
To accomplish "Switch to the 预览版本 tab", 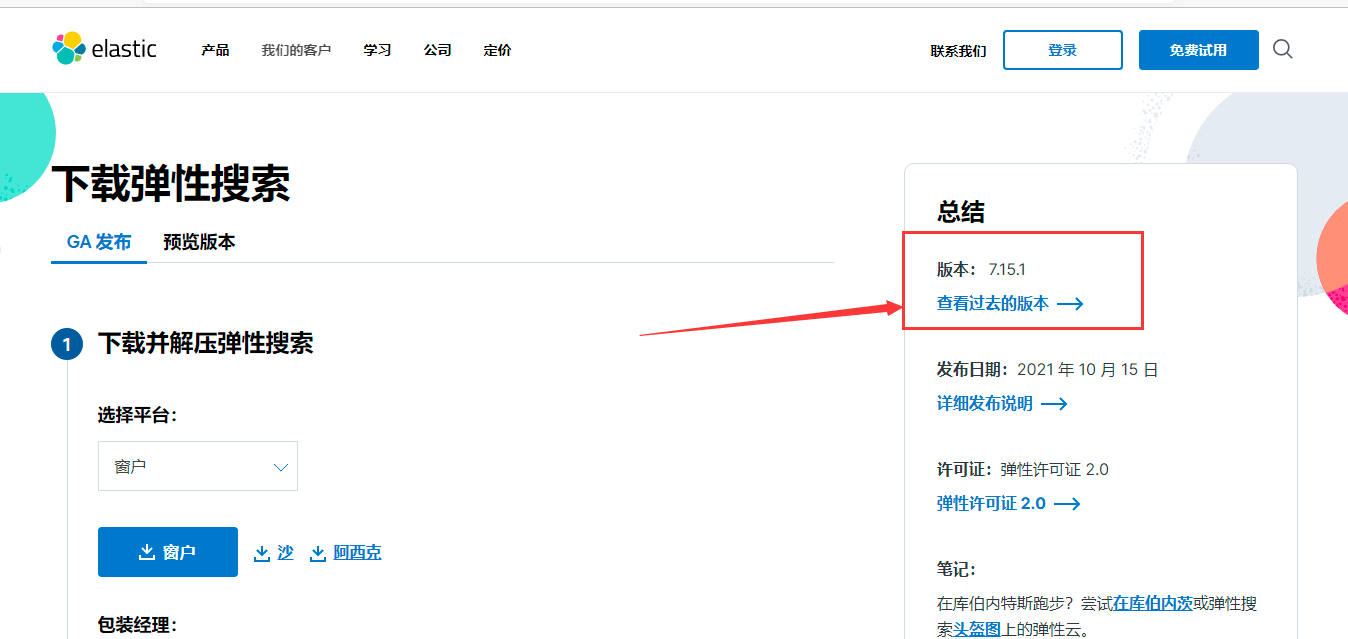I will (199, 242).
